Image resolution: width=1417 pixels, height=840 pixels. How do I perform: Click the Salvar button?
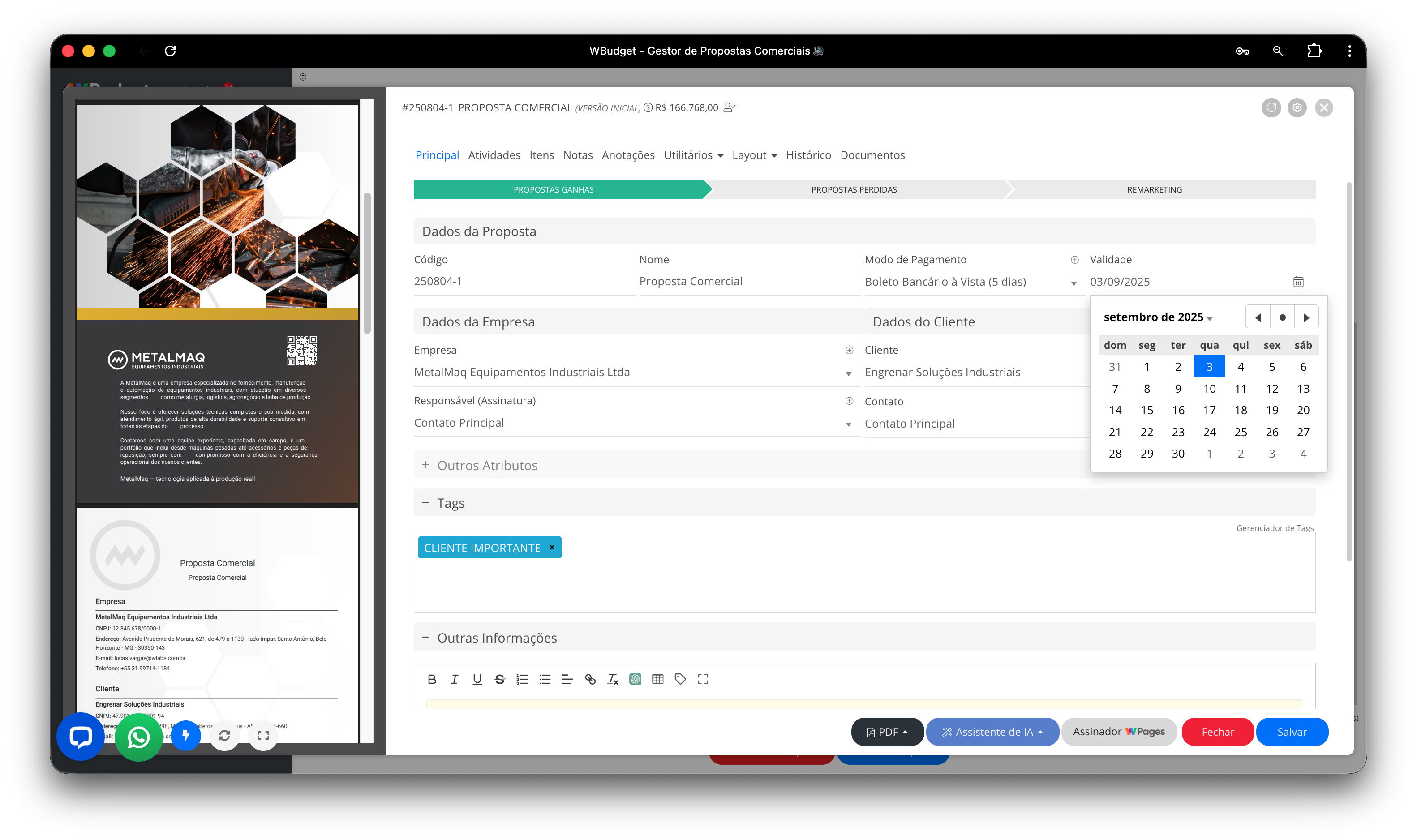tap(1291, 732)
